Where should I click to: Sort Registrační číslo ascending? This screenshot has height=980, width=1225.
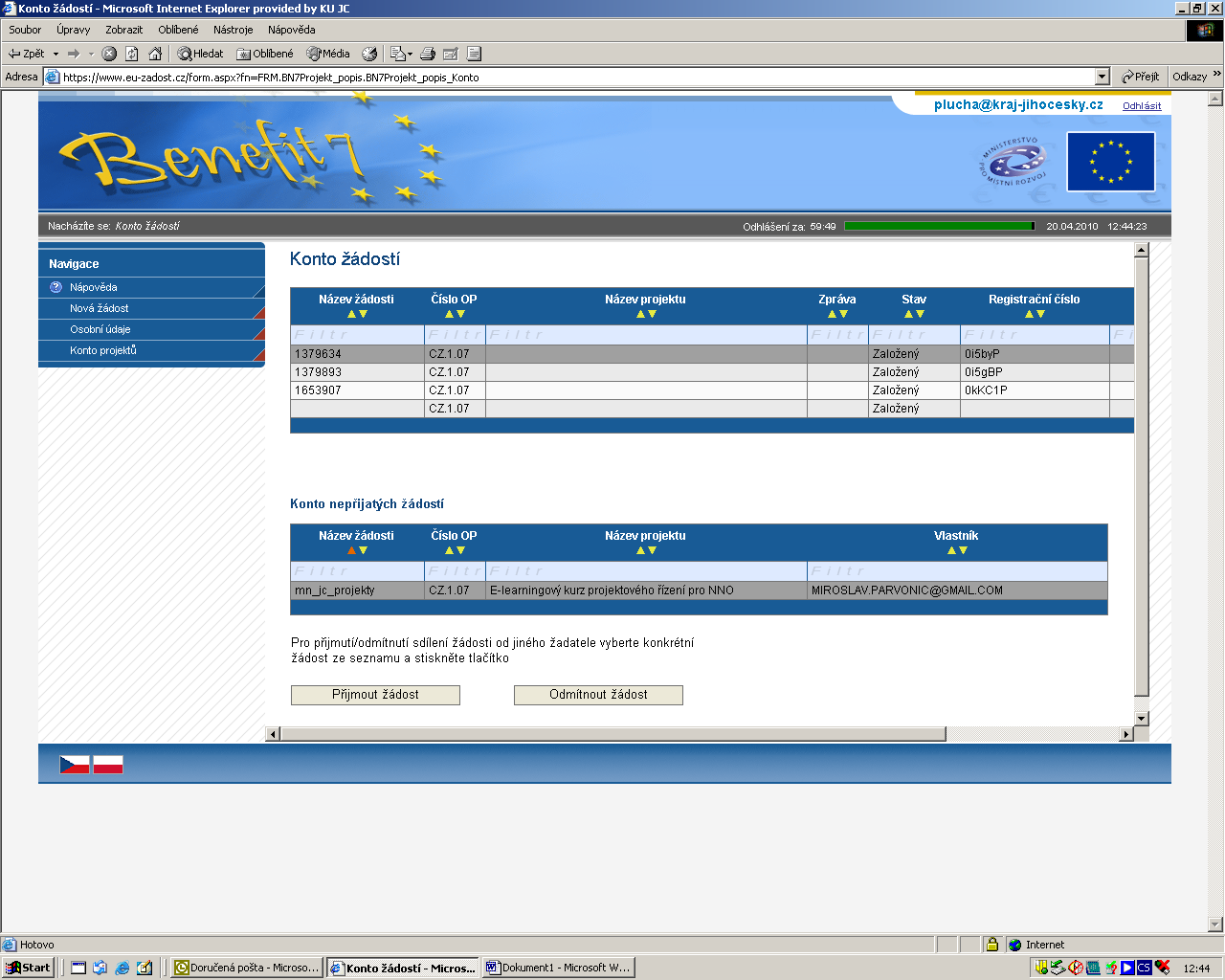point(1029,314)
